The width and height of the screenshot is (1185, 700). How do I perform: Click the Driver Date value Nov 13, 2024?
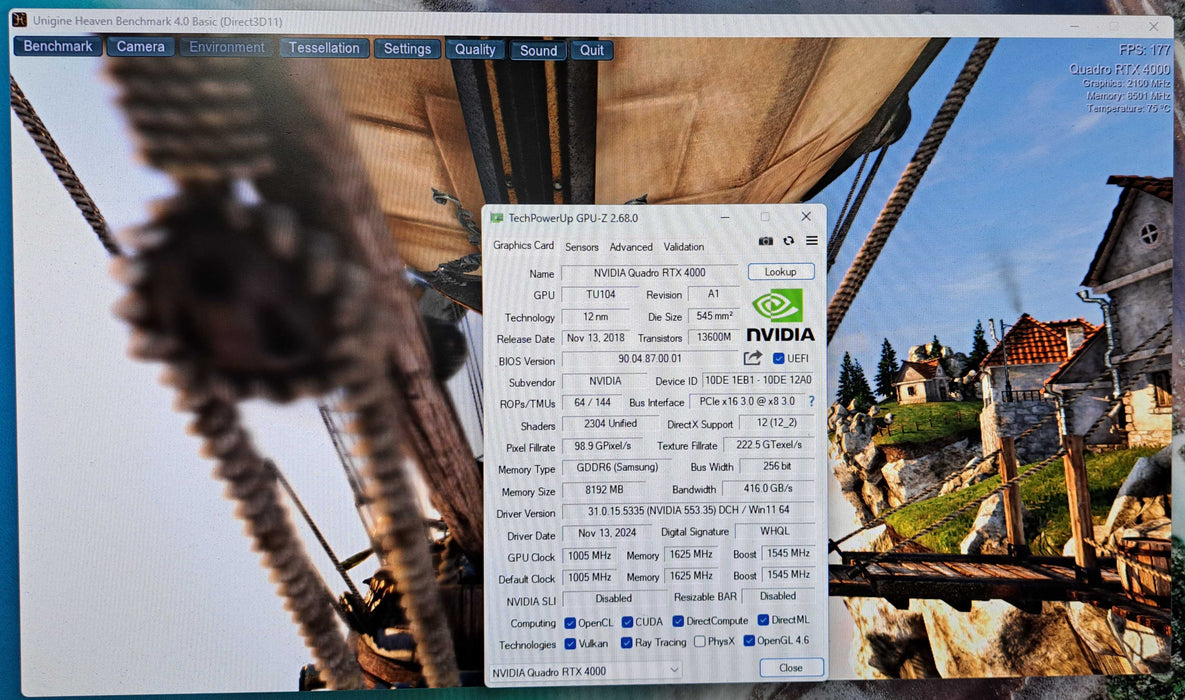click(x=607, y=533)
